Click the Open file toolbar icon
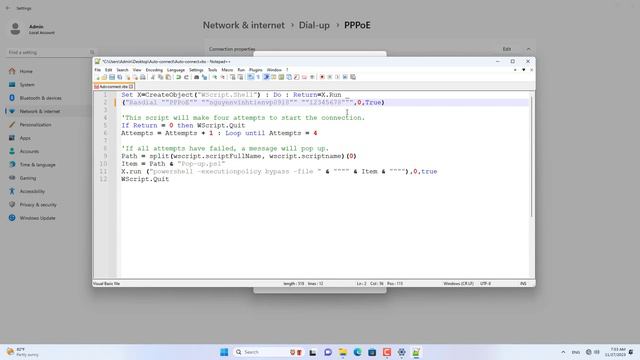Viewport: 640px width, 360px height. (104, 77)
